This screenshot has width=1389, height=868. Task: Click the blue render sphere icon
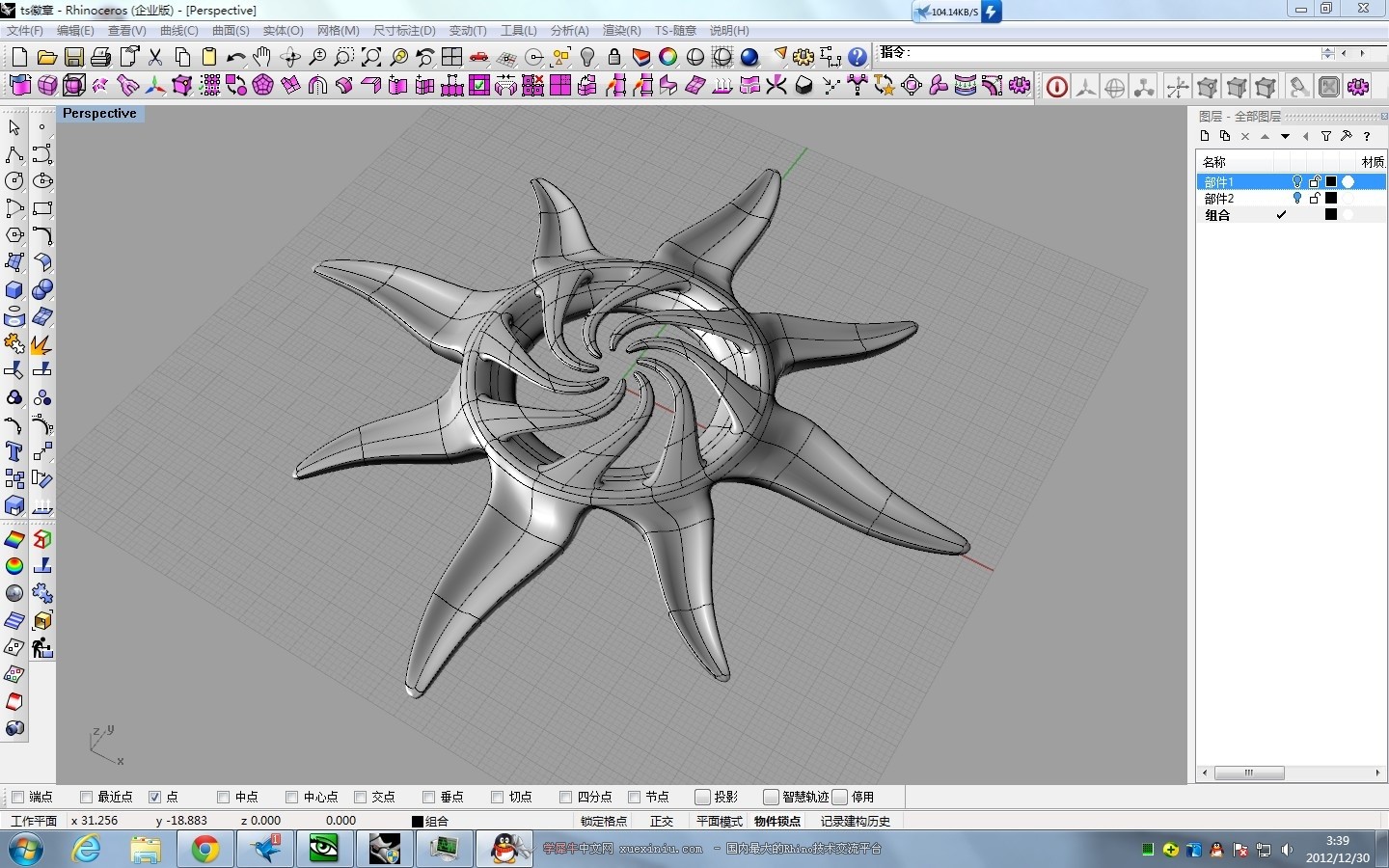(x=749, y=57)
